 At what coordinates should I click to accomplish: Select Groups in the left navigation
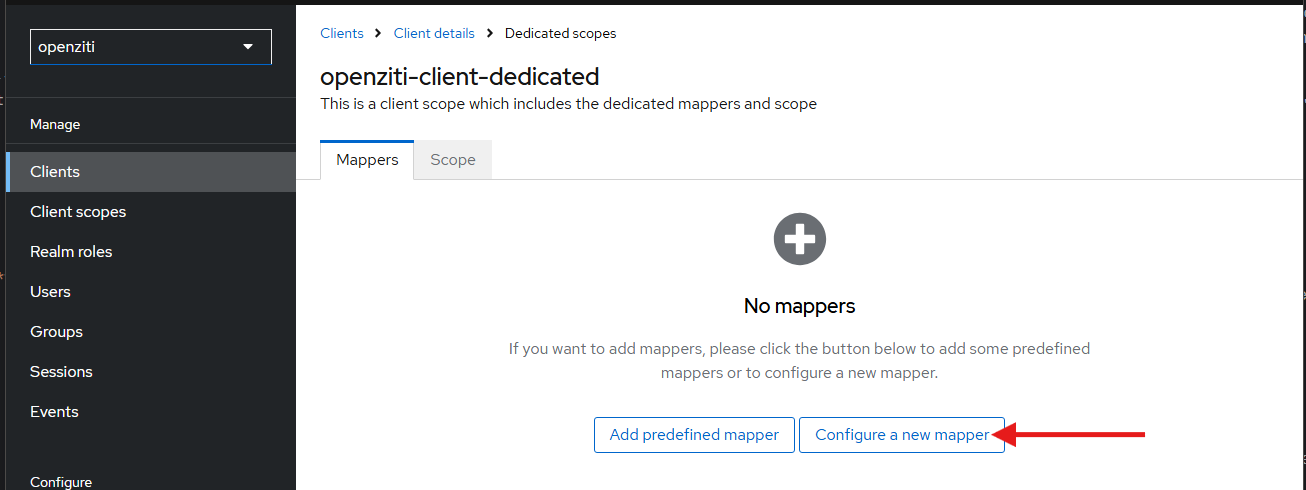tap(56, 332)
